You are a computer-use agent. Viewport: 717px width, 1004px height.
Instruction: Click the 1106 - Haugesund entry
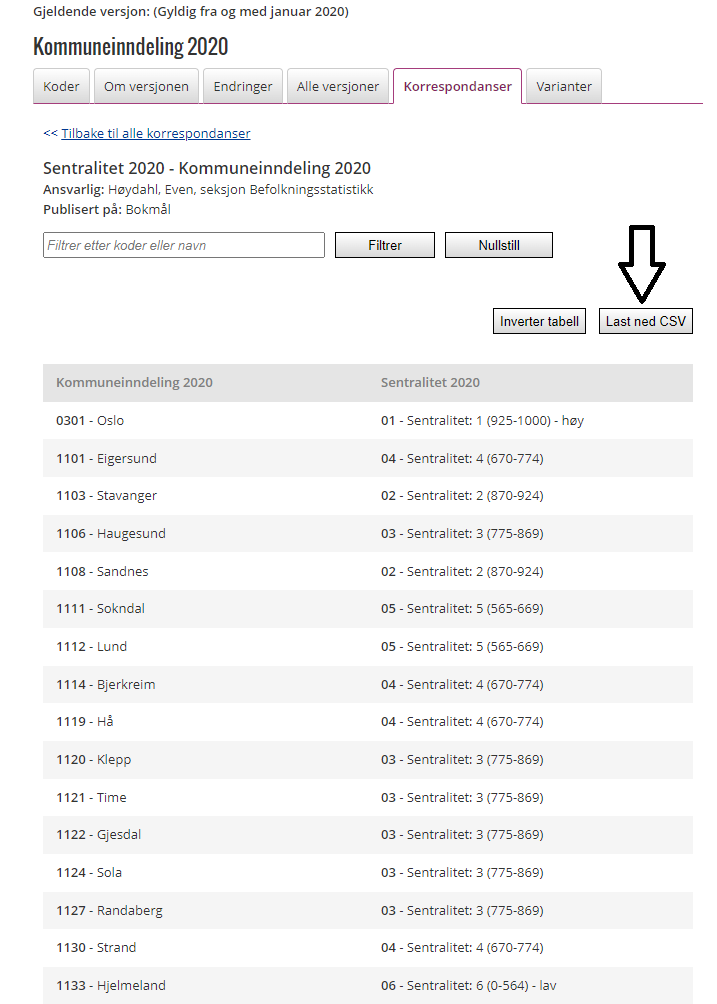[110, 534]
